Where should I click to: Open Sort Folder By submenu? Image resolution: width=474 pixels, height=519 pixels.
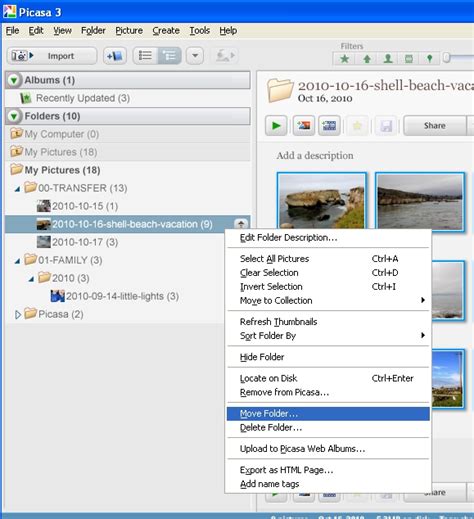[x=328, y=336]
